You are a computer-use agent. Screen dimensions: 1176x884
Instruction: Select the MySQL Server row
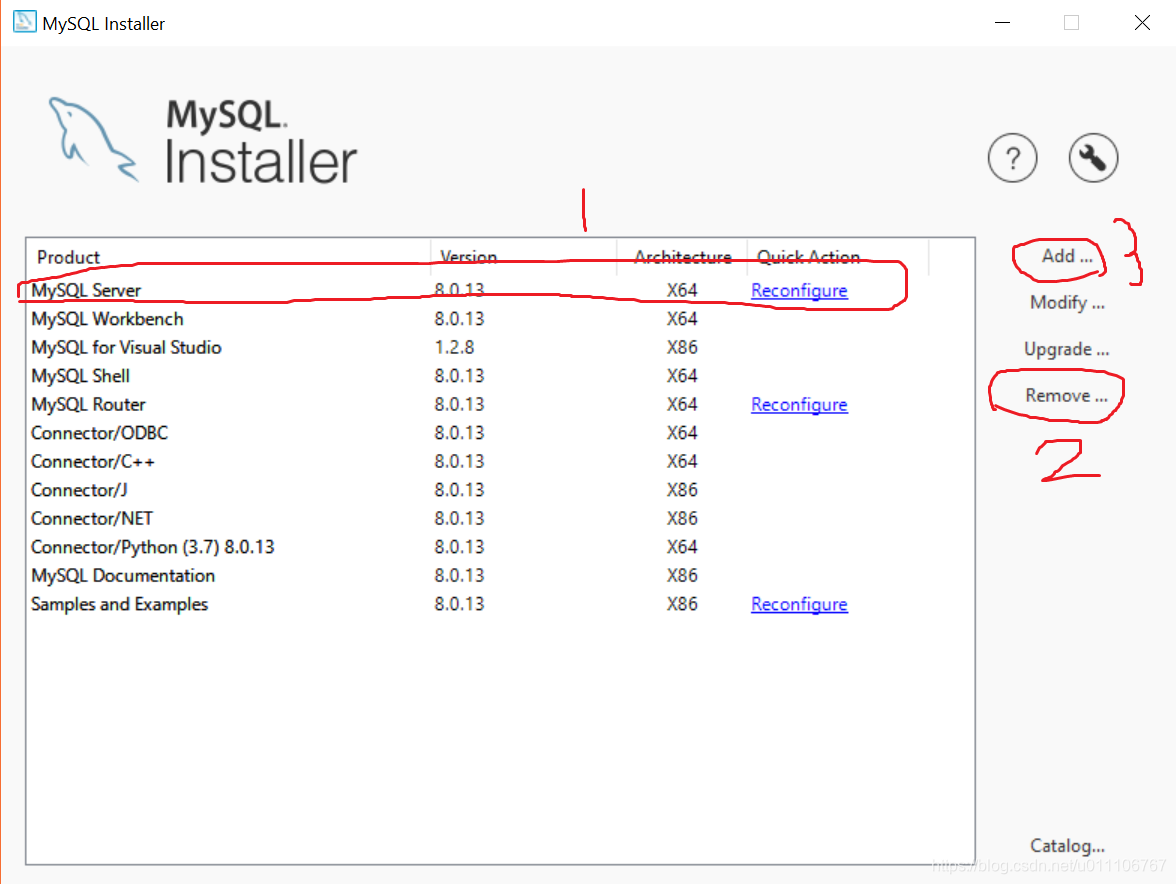tap(500, 291)
